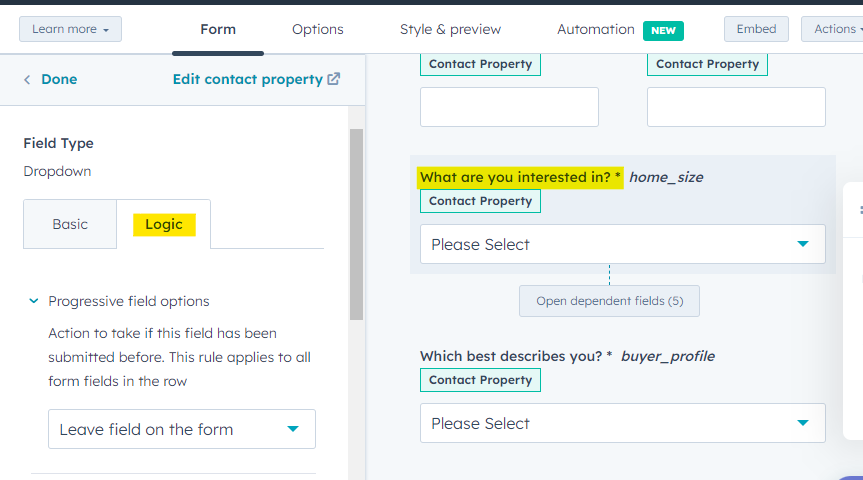Select the Logic tab
The width and height of the screenshot is (863, 480).
tap(163, 224)
